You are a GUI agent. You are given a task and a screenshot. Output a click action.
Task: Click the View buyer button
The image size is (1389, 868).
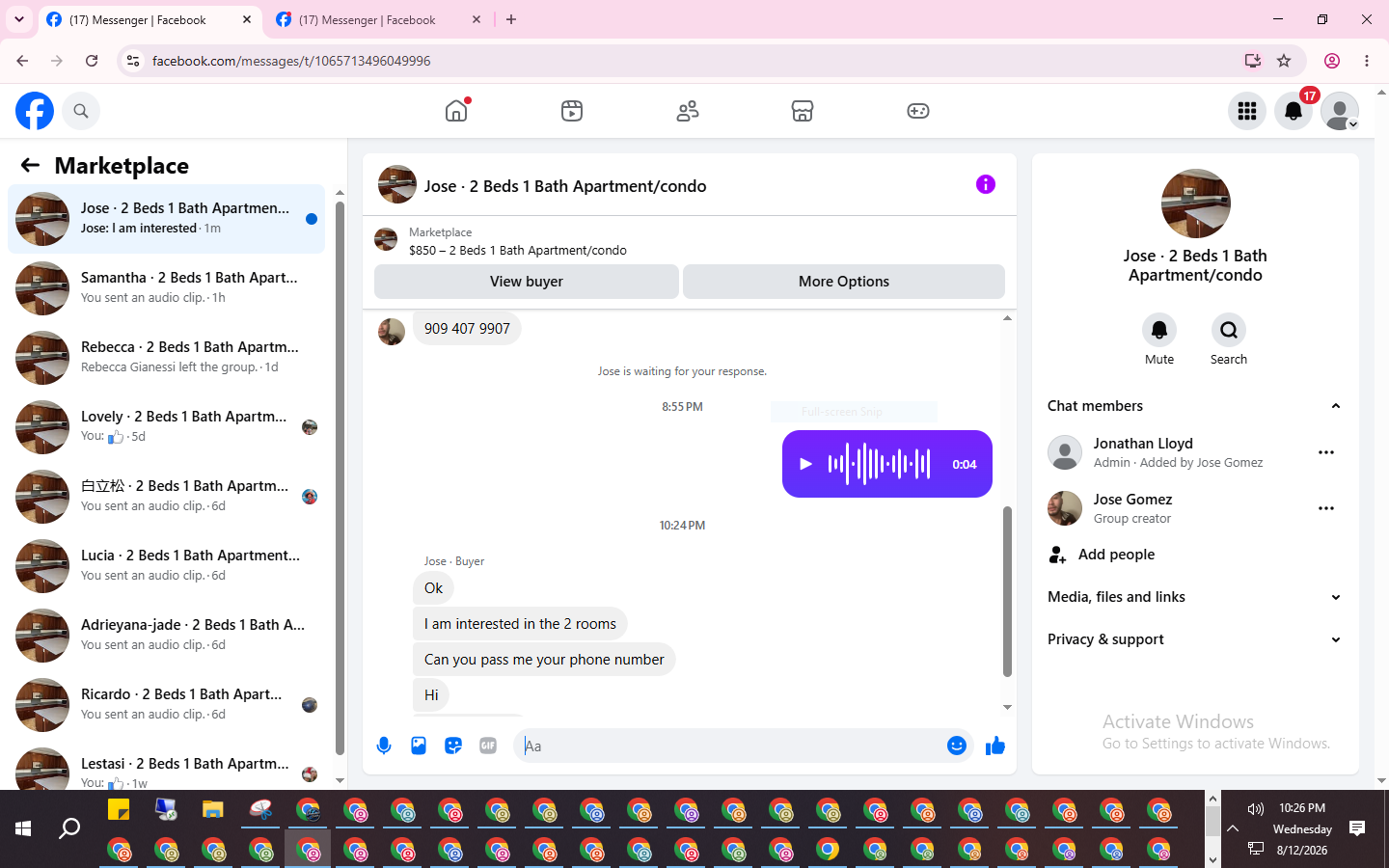(527, 282)
